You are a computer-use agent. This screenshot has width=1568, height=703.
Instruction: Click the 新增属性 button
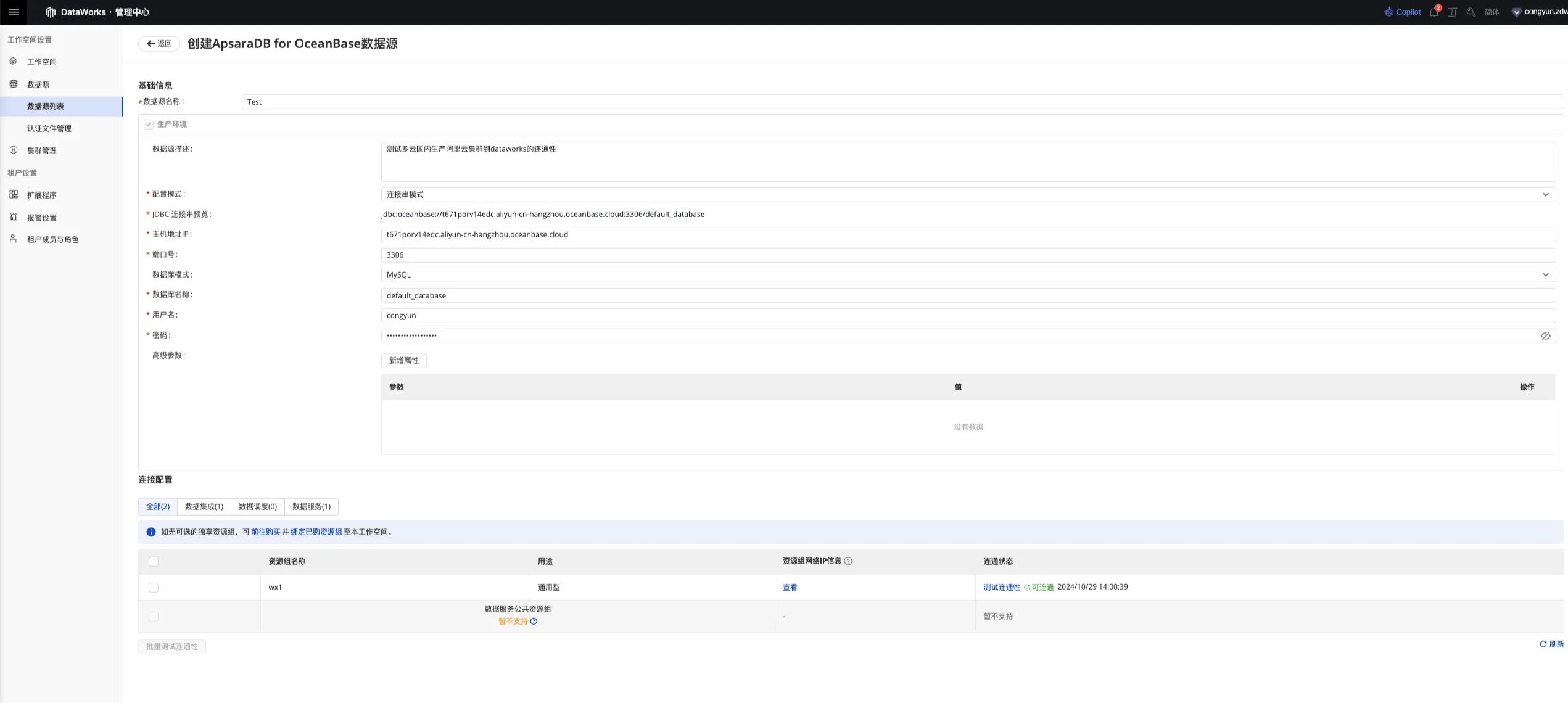tap(404, 360)
